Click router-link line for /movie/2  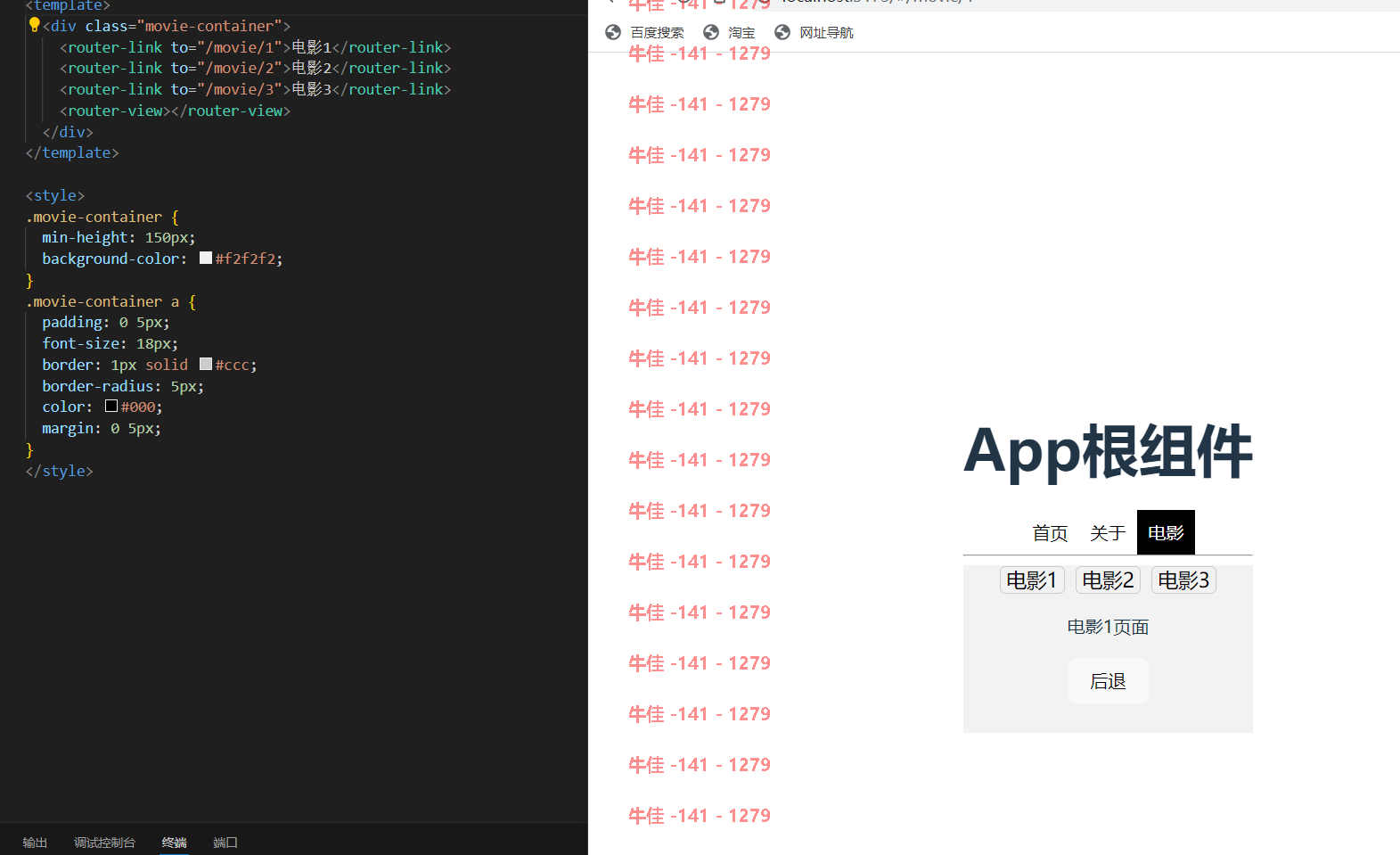tap(255, 68)
